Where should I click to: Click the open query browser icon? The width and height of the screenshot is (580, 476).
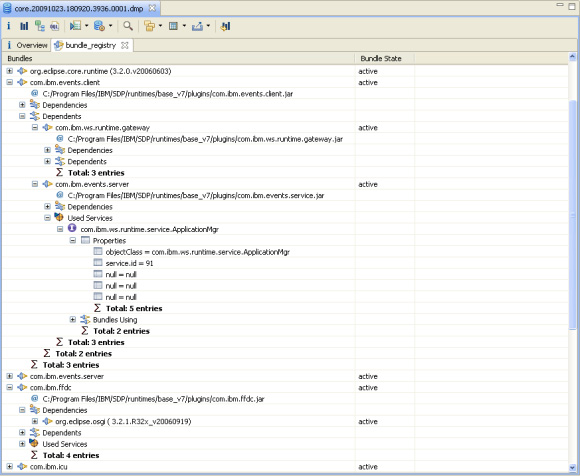coord(99,26)
